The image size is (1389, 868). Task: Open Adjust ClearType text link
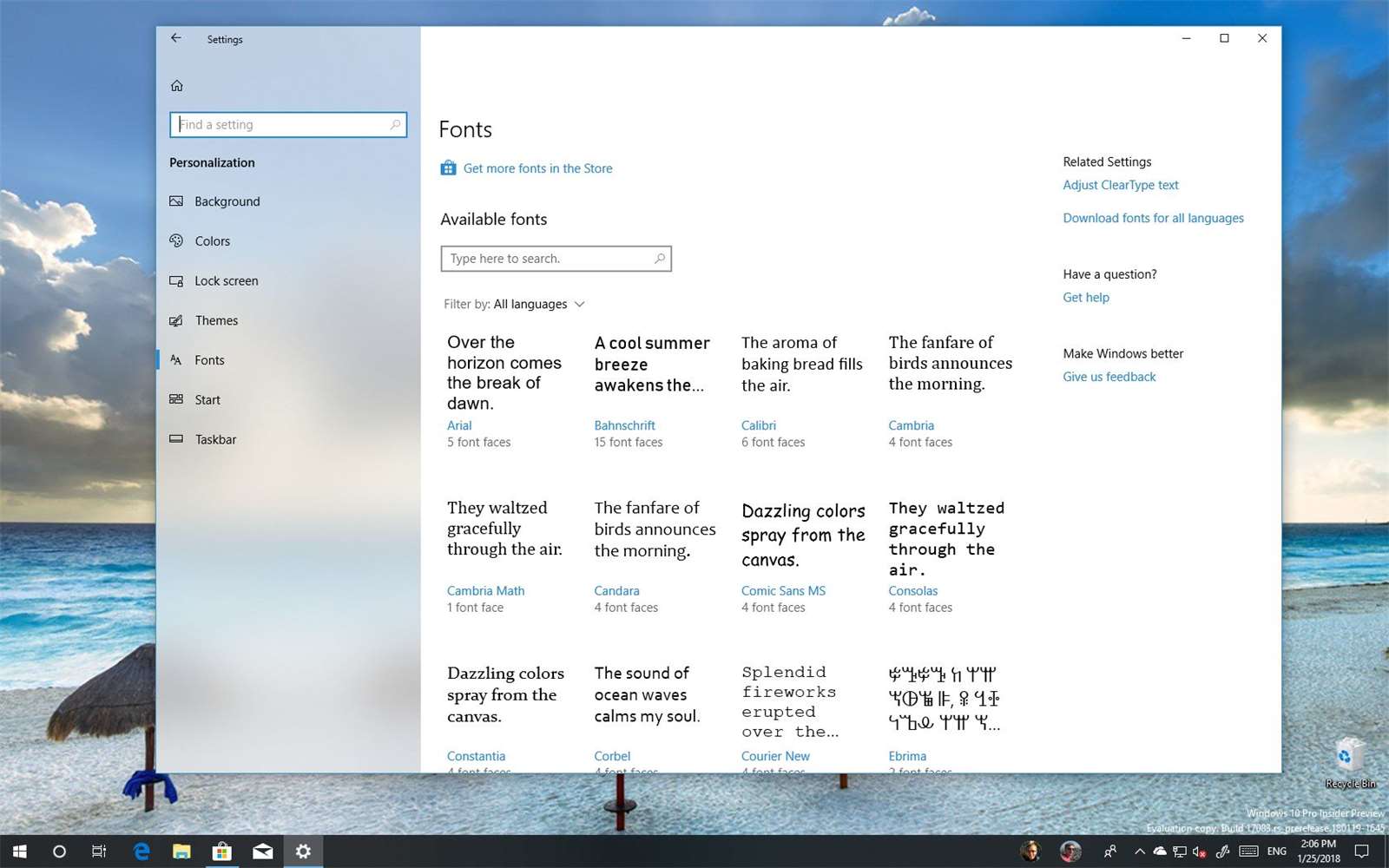[x=1121, y=185]
